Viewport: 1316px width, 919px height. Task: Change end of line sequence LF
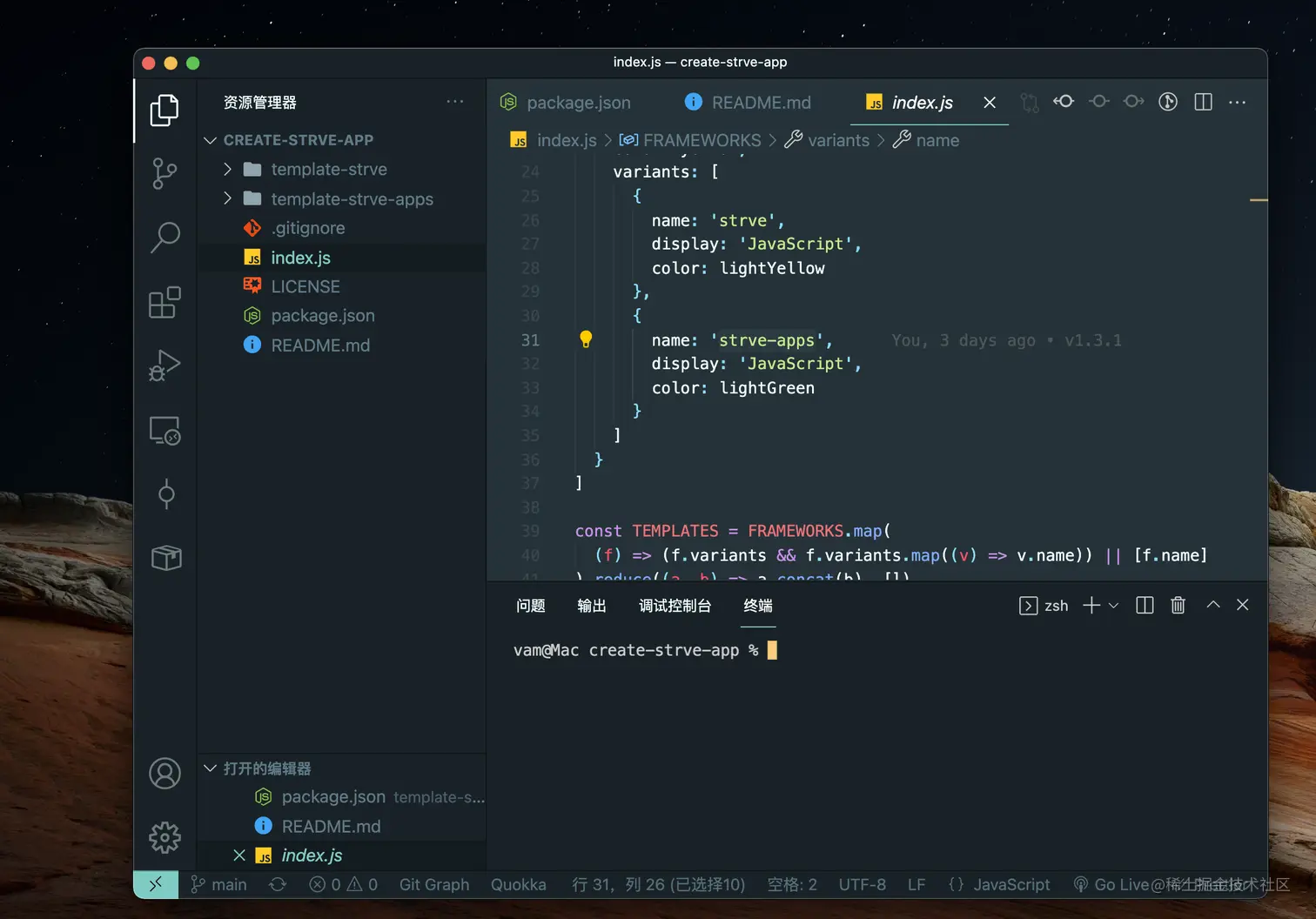click(916, 884)
